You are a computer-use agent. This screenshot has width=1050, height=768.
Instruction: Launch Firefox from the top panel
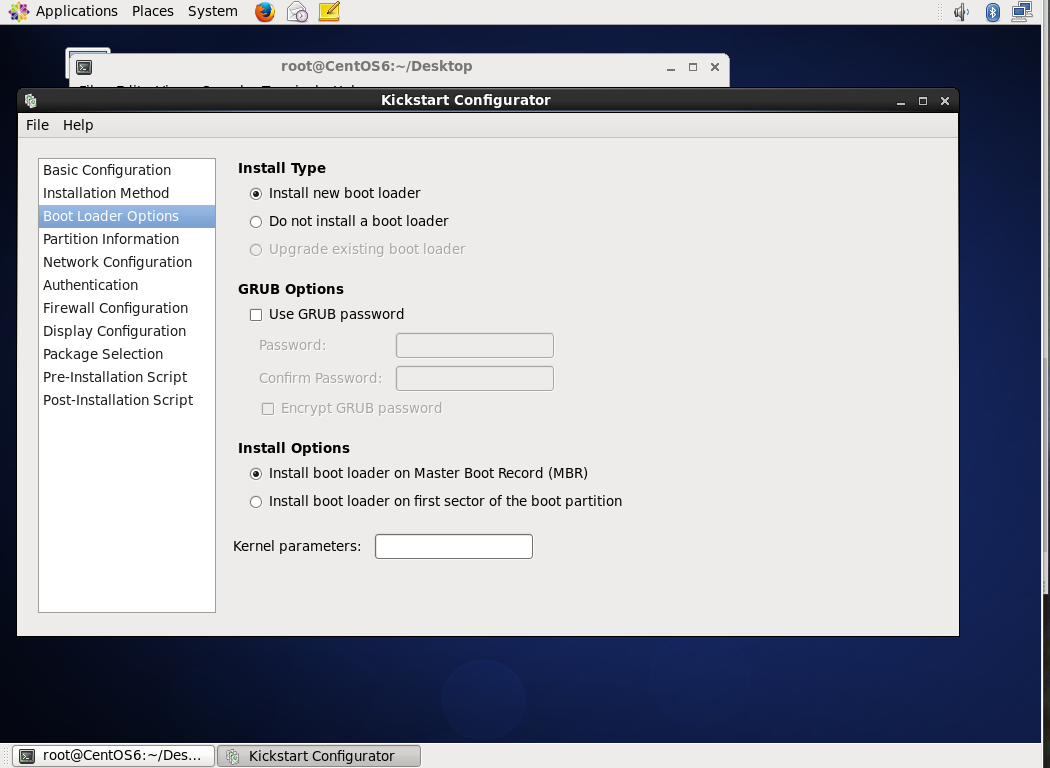[x=265, y=11]
